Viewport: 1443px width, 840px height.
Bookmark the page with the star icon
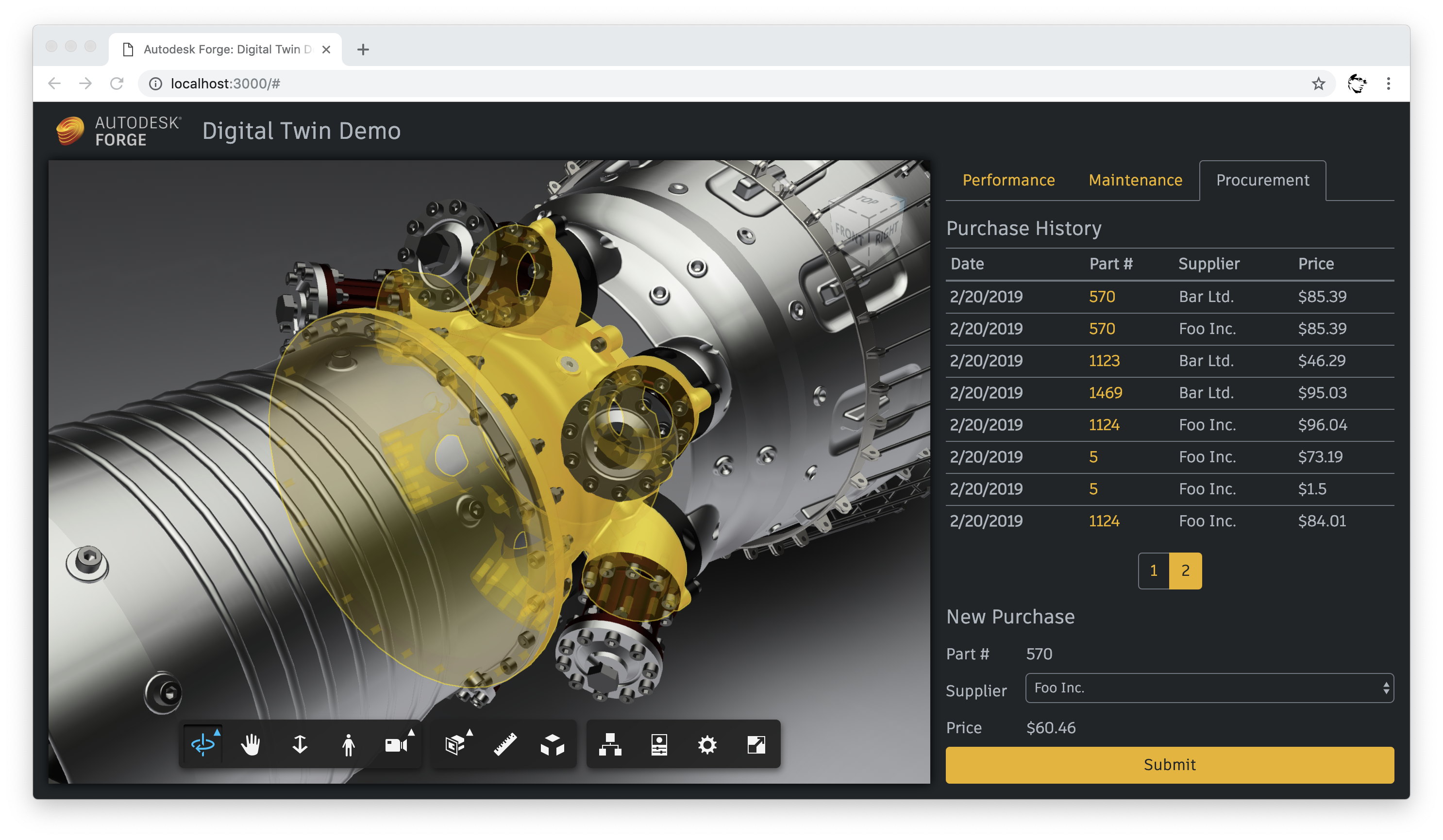[1318, 84]
